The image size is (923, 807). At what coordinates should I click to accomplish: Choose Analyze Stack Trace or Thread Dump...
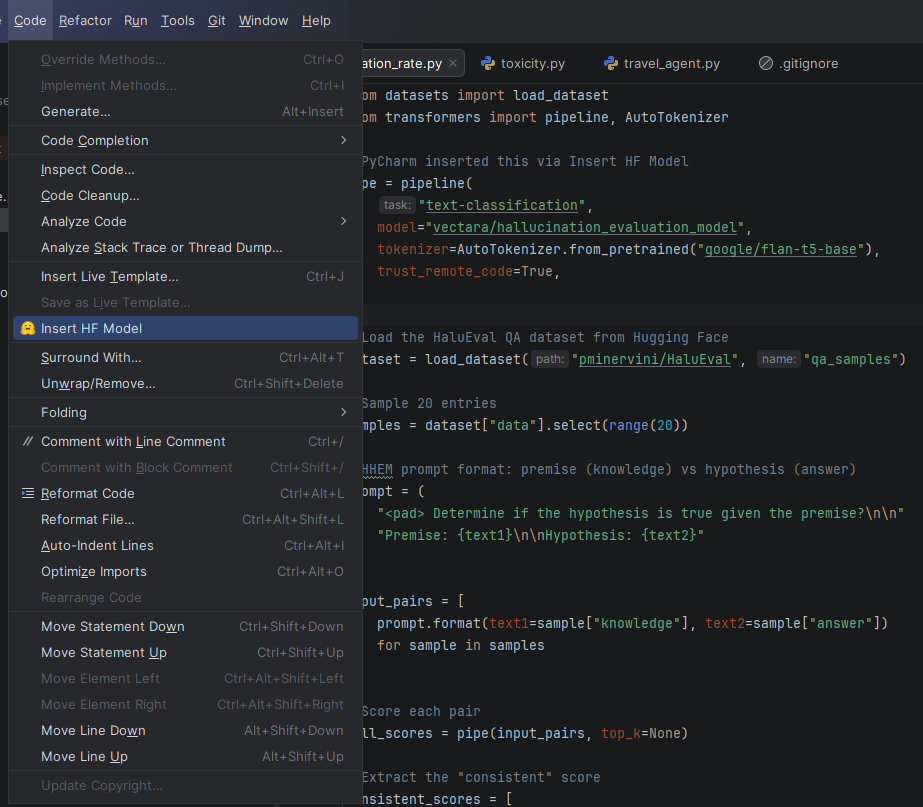point(185,247)
